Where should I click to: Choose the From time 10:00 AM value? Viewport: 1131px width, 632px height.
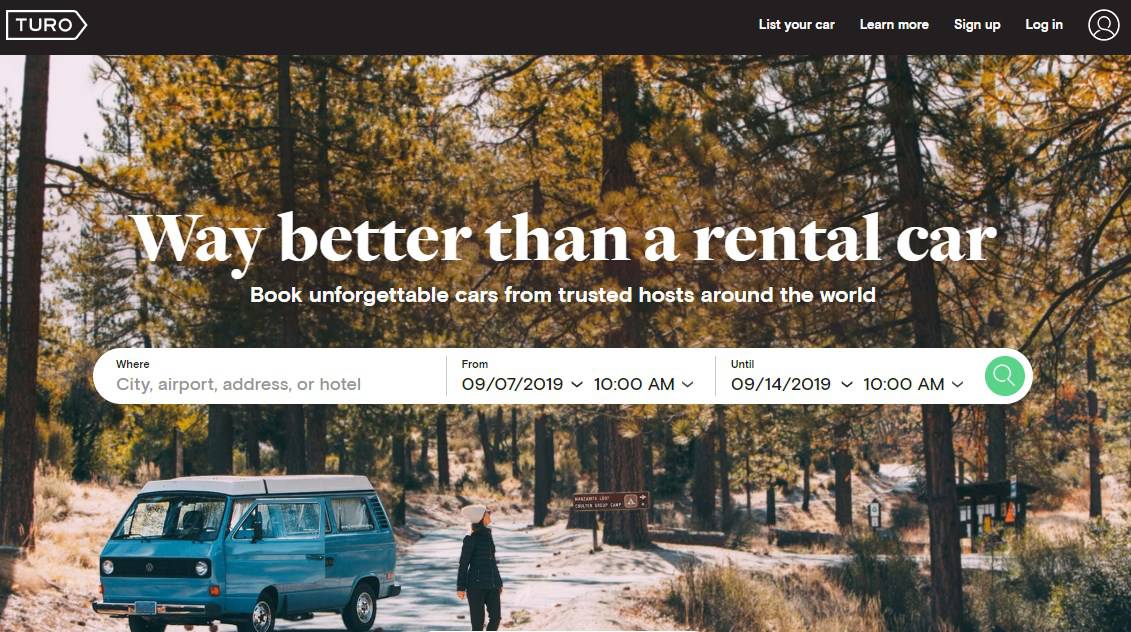[x=634, y=385]
